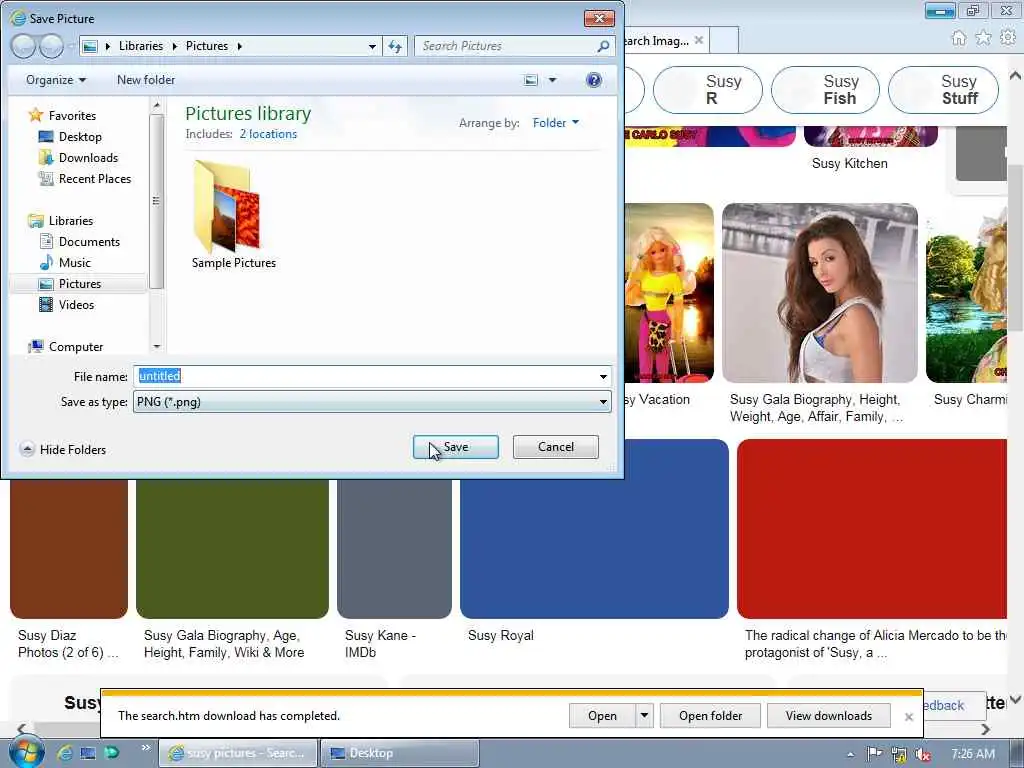Click the network tray icon
This screenshot has height=768, width=1024.
point(899,754)
